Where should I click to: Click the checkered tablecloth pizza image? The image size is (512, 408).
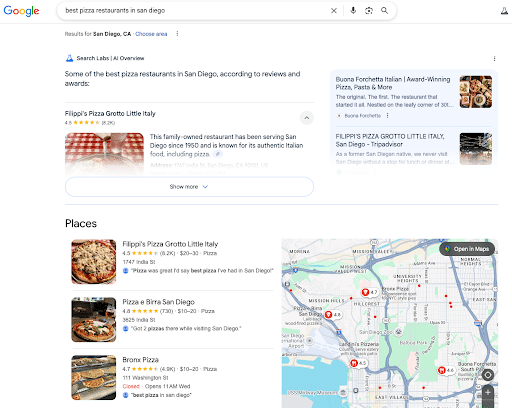click(104, 153)
